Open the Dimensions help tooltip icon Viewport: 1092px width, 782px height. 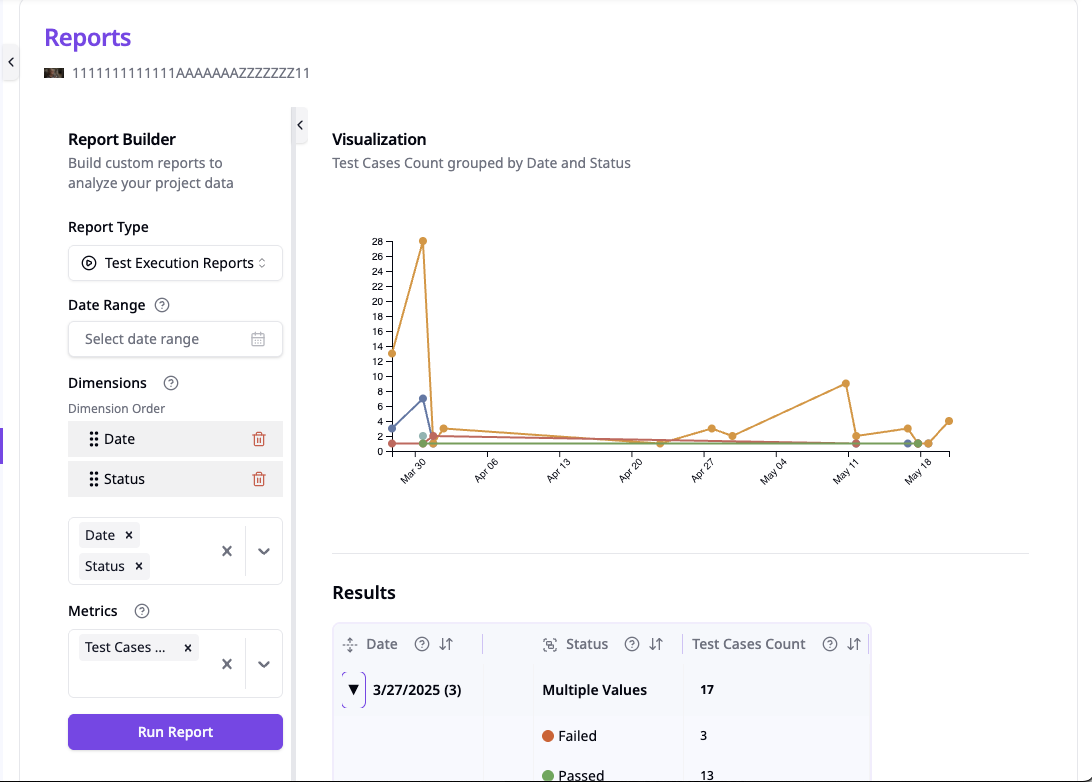click(170, 382)
